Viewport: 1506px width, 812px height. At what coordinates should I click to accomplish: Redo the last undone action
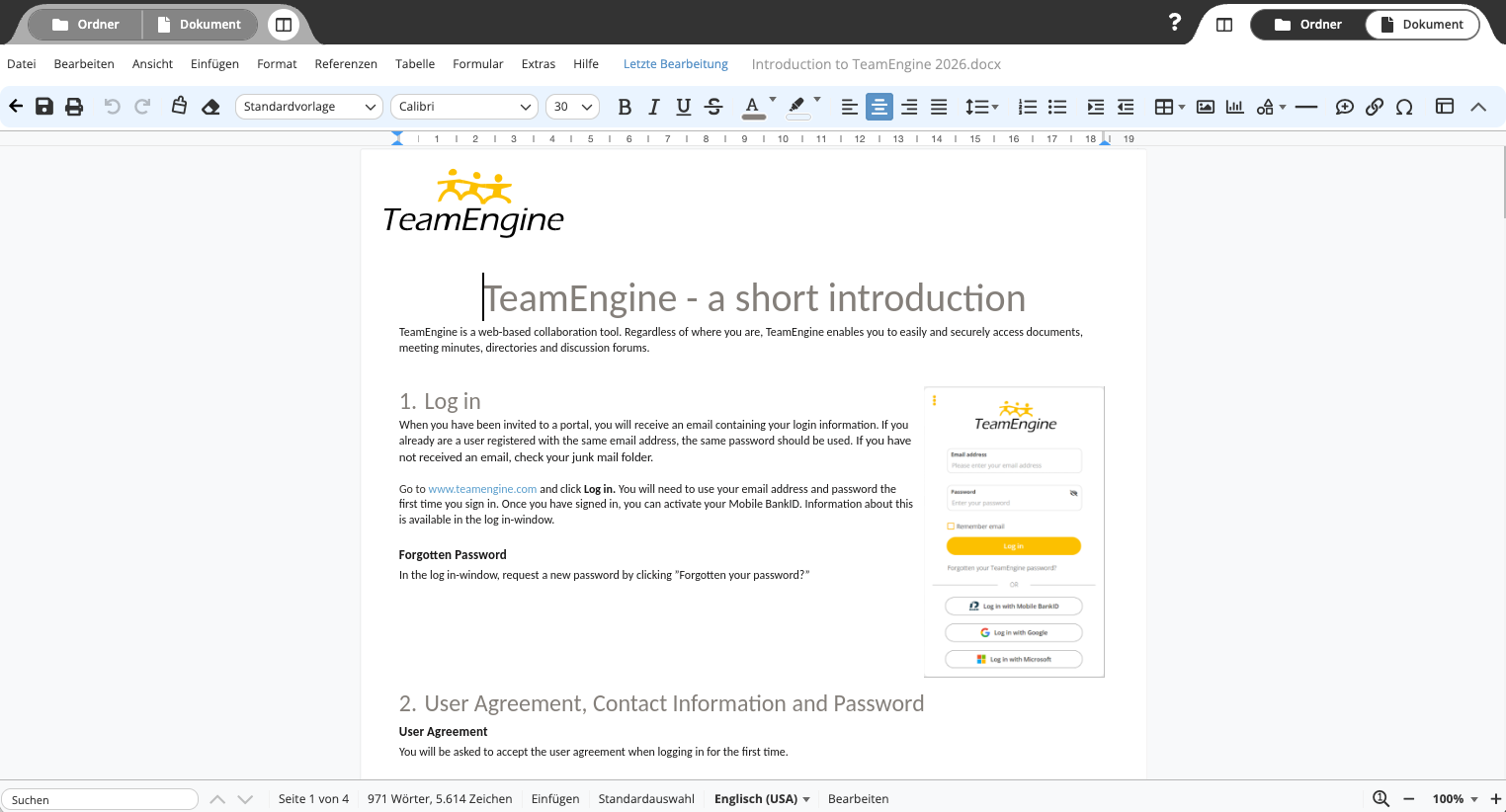click(142, 107)
